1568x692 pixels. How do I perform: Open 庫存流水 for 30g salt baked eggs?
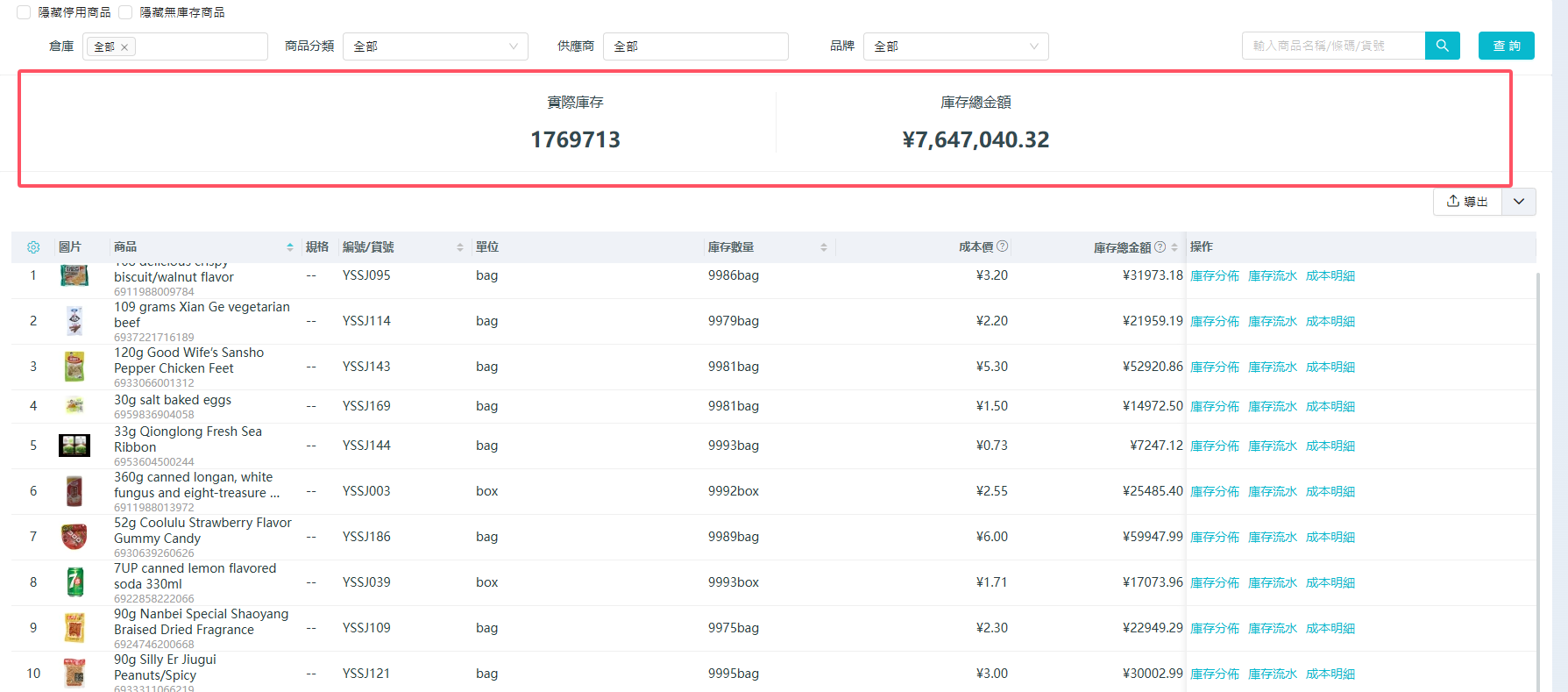tap(1272, 406)
